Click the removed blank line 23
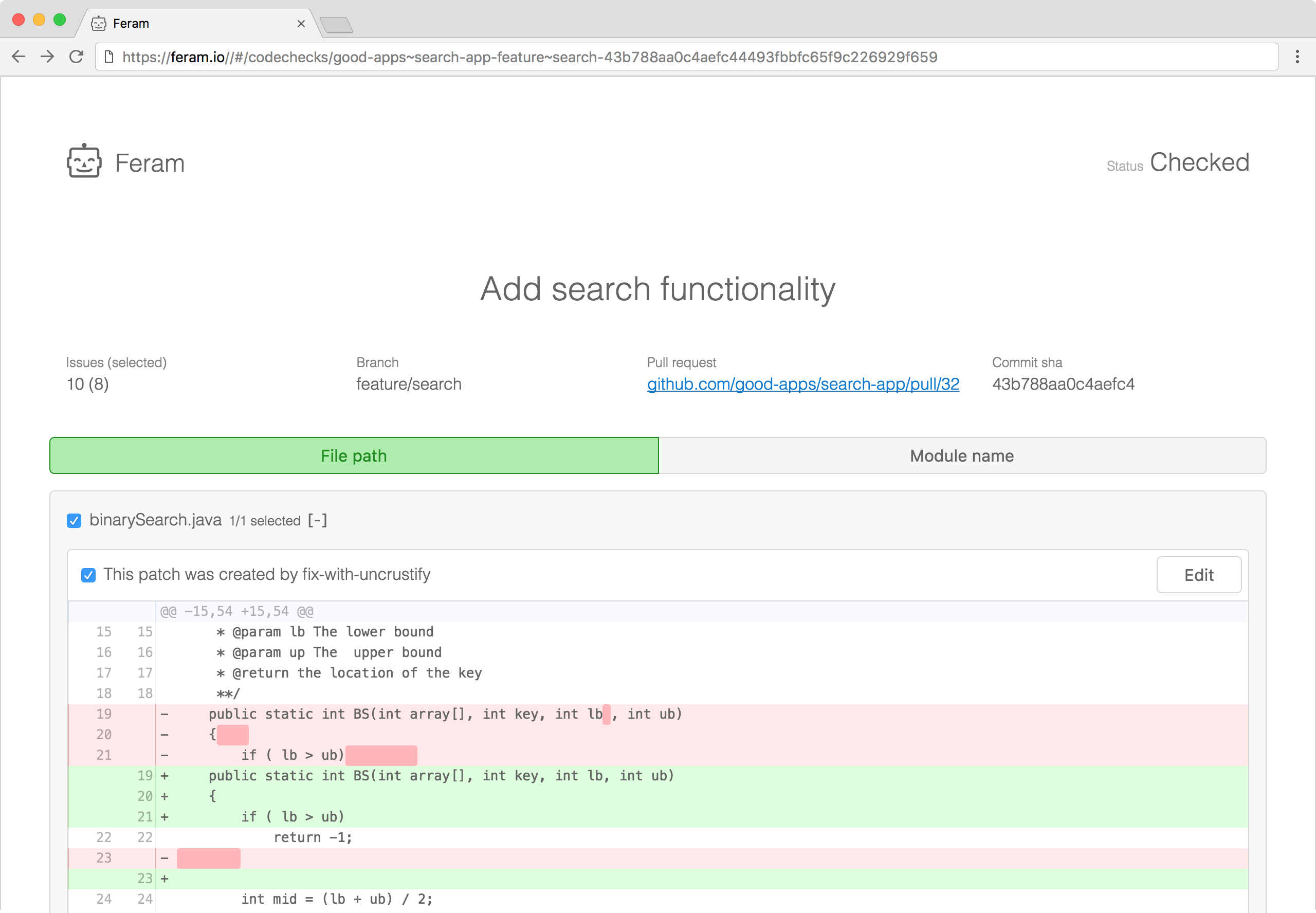This screenshot has height=913, width=1316. pos(657,858)
